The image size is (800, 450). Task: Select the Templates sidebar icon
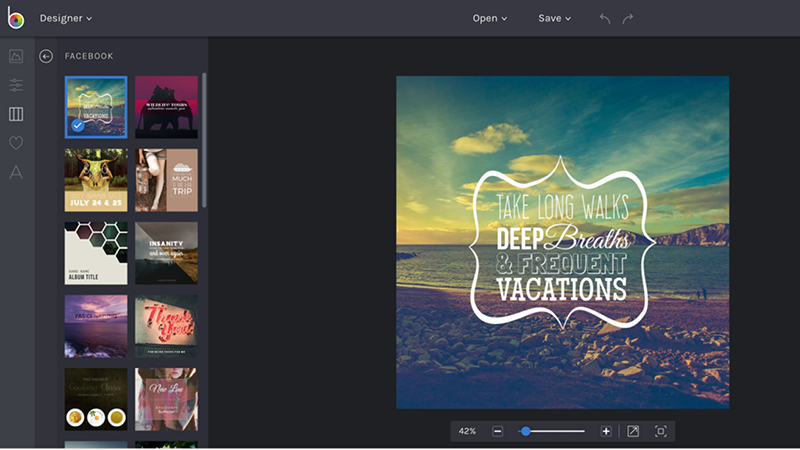(x=16, y=114)
